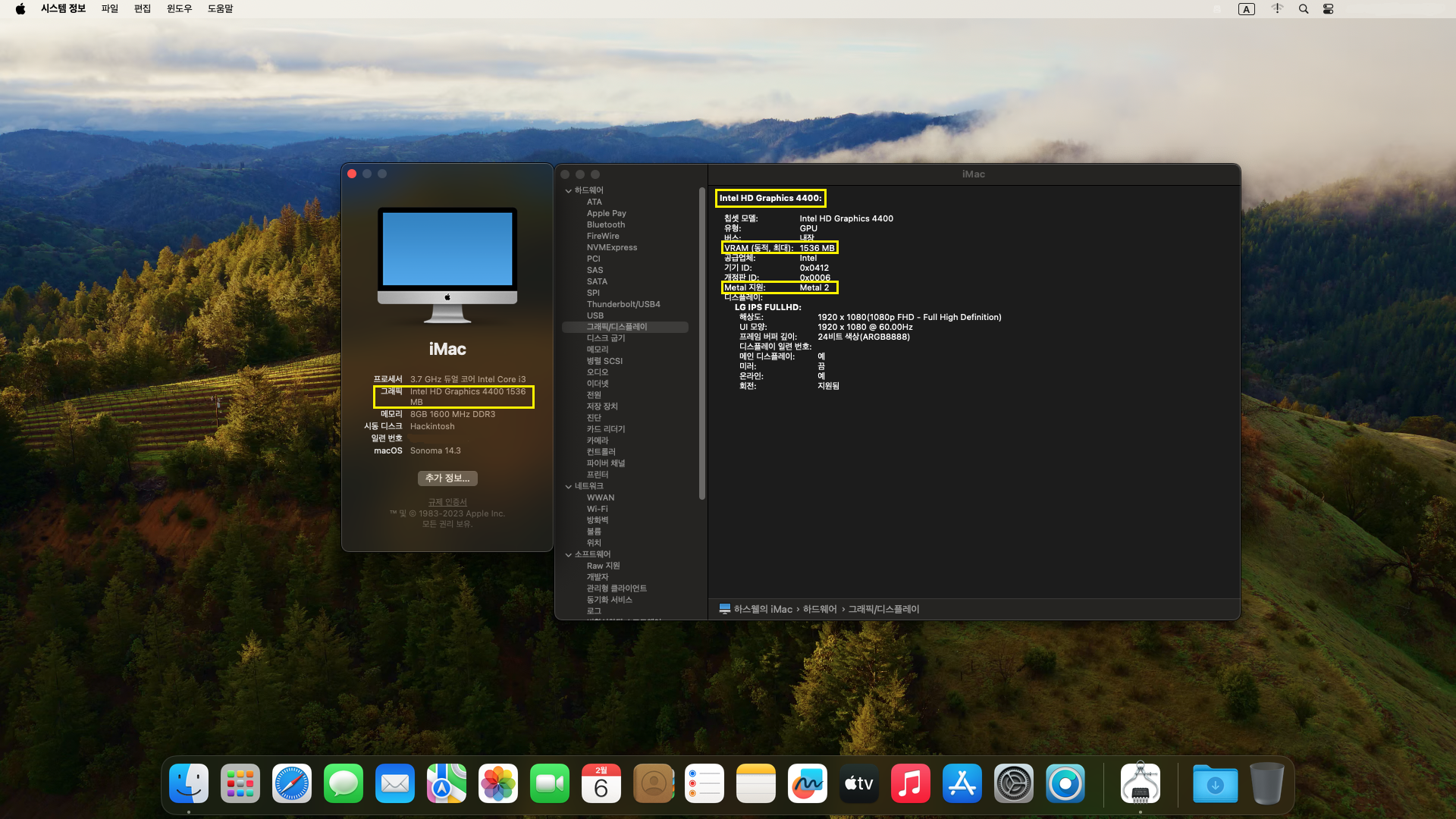
Task: Click the VRAM 1536 MB value
Action: pyautogui.click(x=817, y=248)
